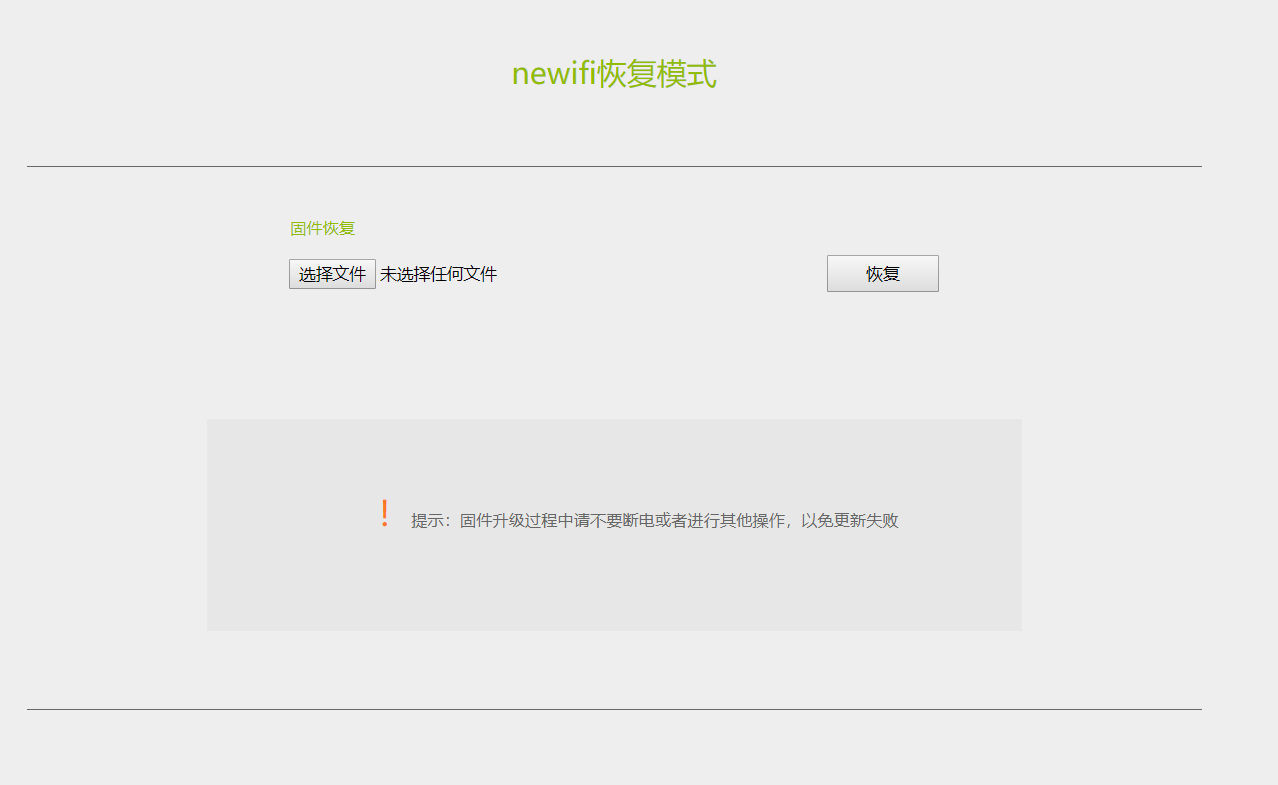The image size is (1278, 785).
Task: Click the exclamation mark beside the tip
Action: (383, 512)
